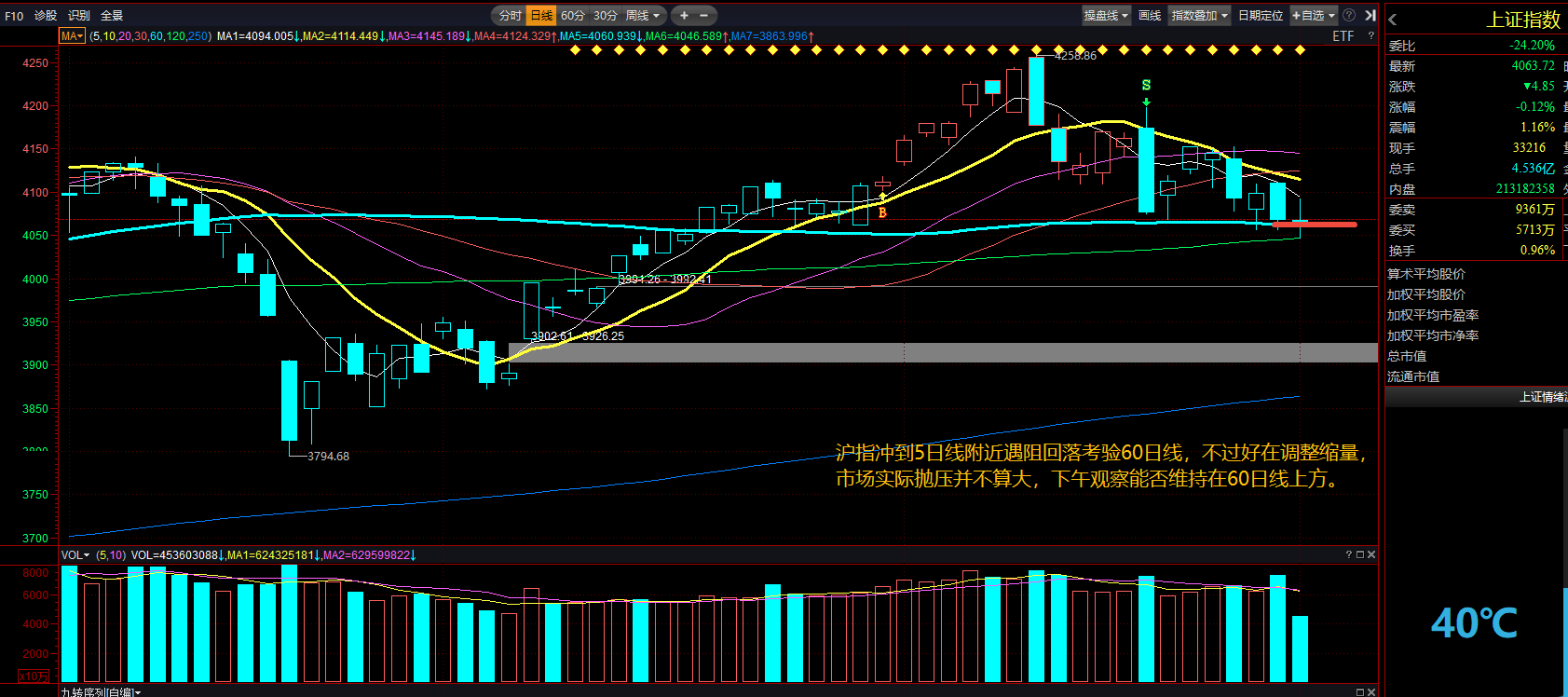Switch to the 60分 period tab
Screen dimensions: 1568x697
click(573, 16)
